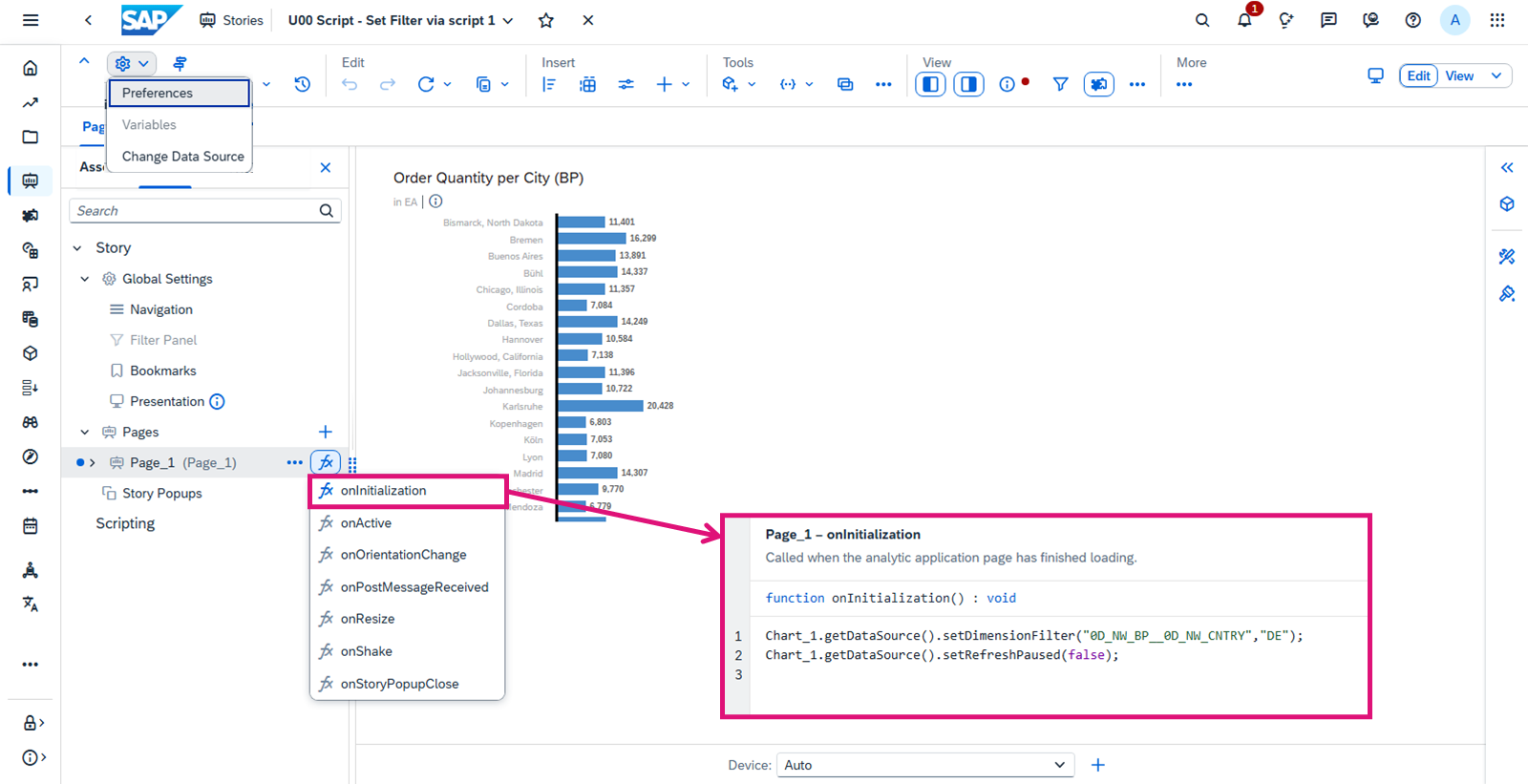This screenshot has width=1528, height=784.
Task: Choose onPostMessageReceived event
Action: coord(407,587)
